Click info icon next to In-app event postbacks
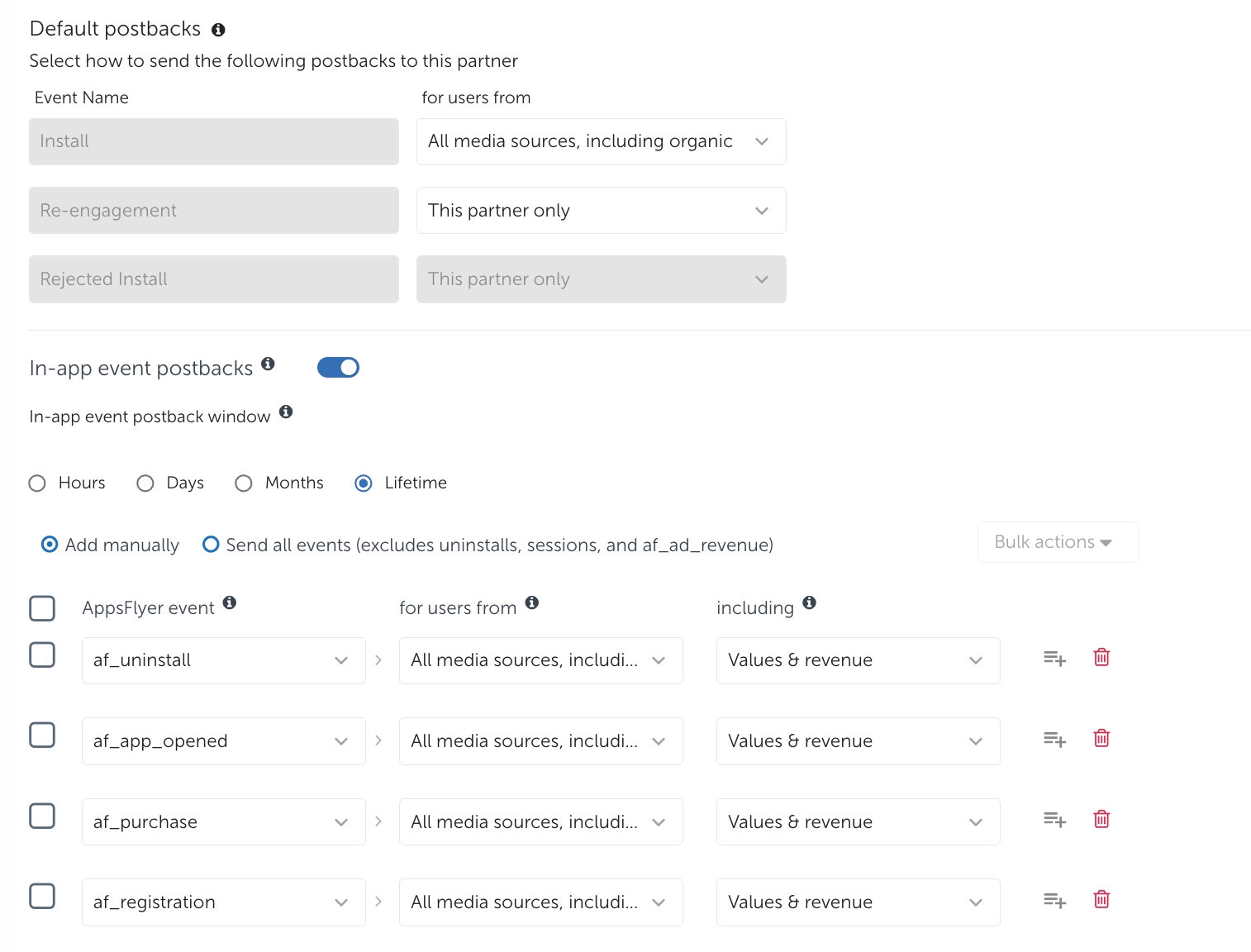This screenshot has height=952, width=1251. click(x=268, y=364)
